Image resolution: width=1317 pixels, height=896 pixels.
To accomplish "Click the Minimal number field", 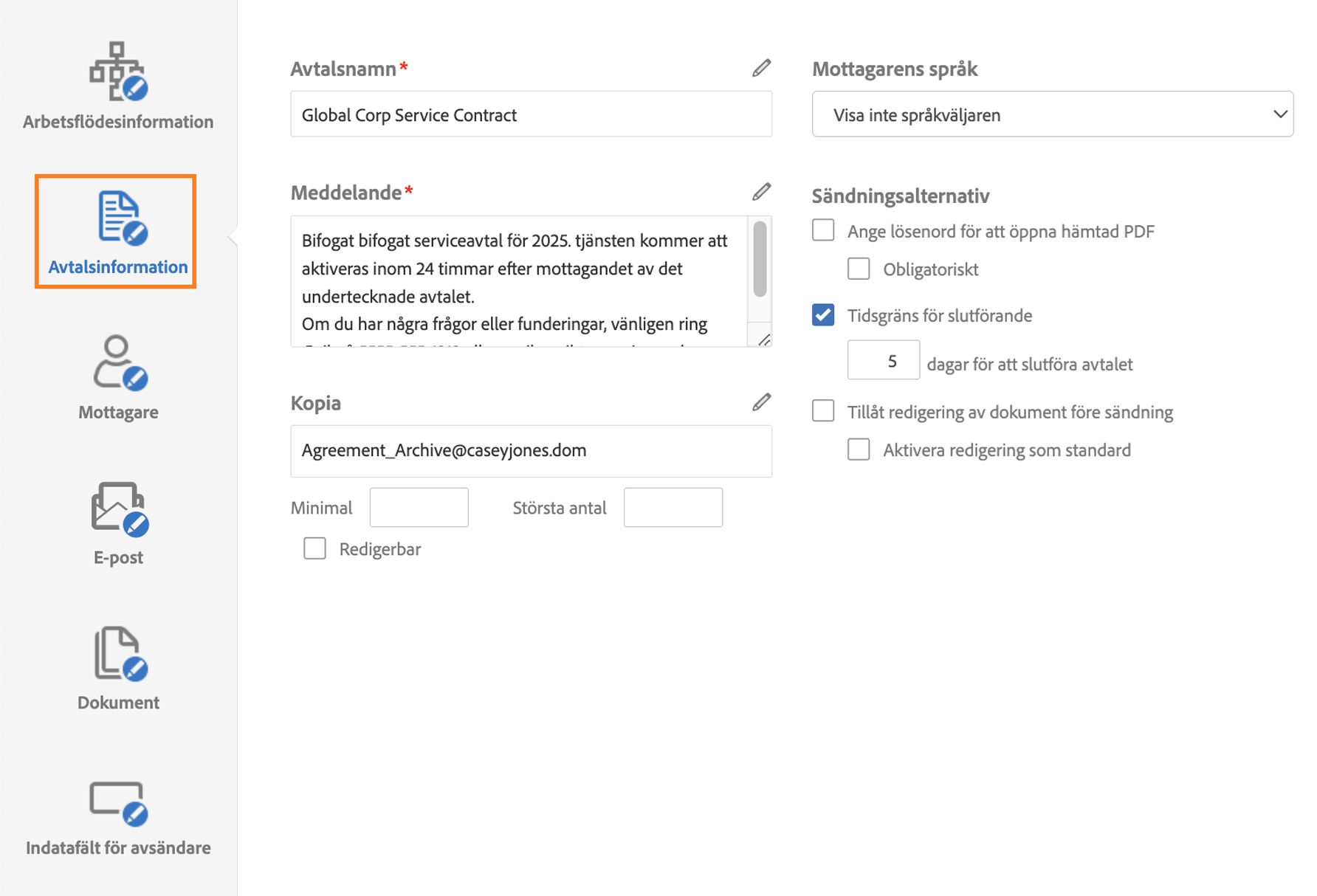I will tap(419, 507).
